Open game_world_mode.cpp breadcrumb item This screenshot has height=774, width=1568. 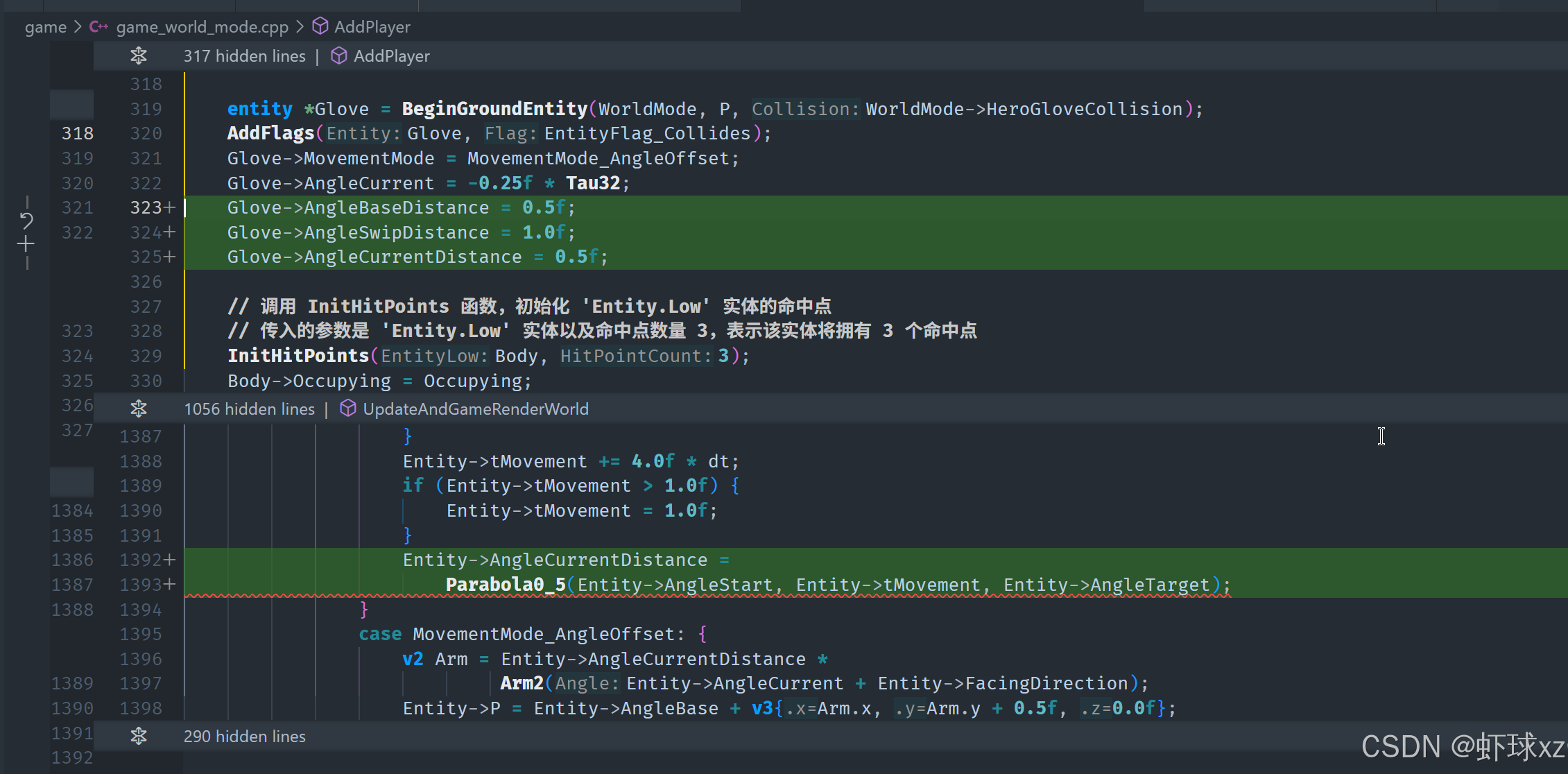click(202, 27)
